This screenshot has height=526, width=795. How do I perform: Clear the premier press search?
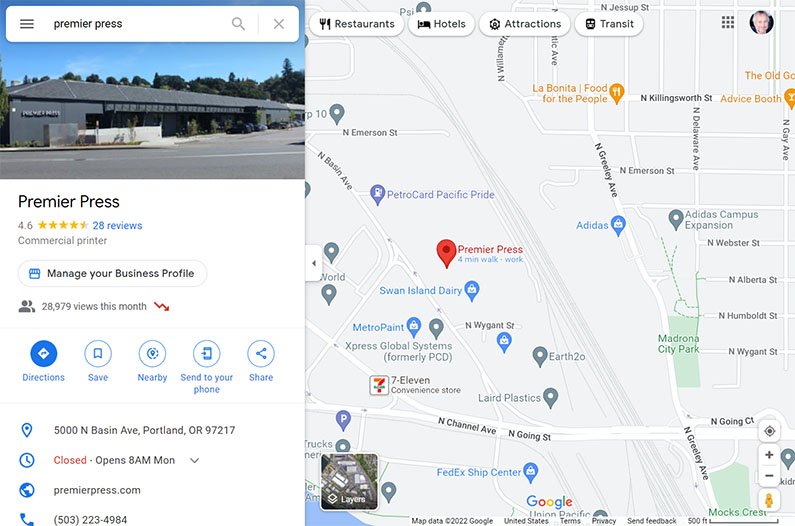click(279, 24)
